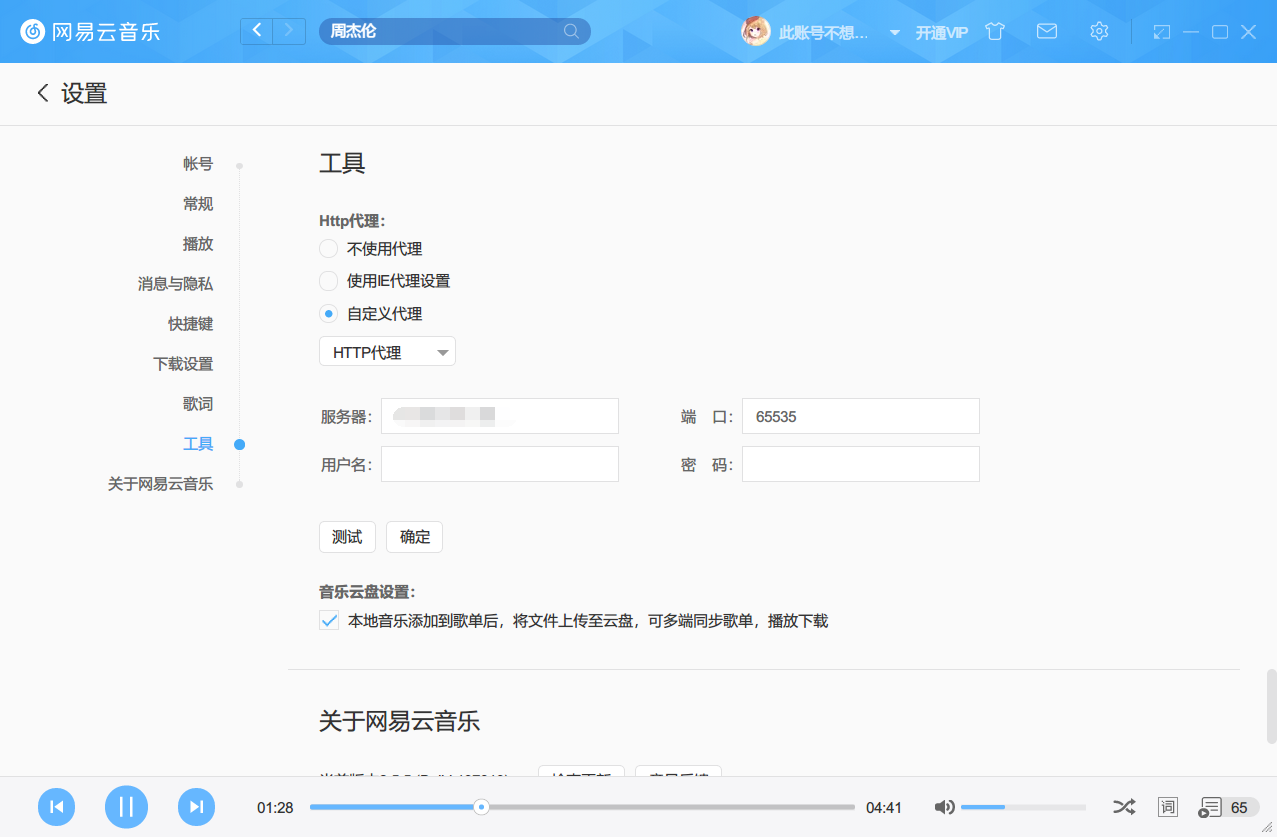Click the settings gear icon

[1099, 31]
